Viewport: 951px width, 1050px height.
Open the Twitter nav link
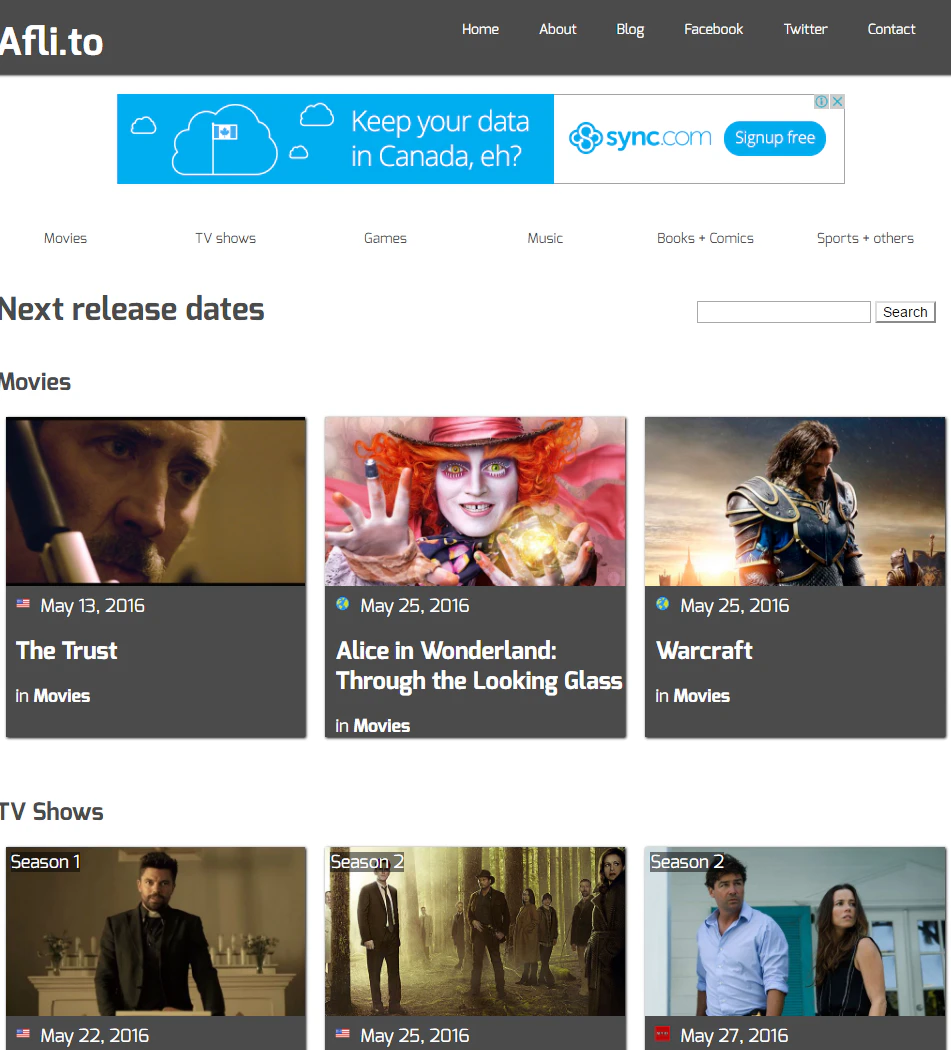(x=805, y=29)
